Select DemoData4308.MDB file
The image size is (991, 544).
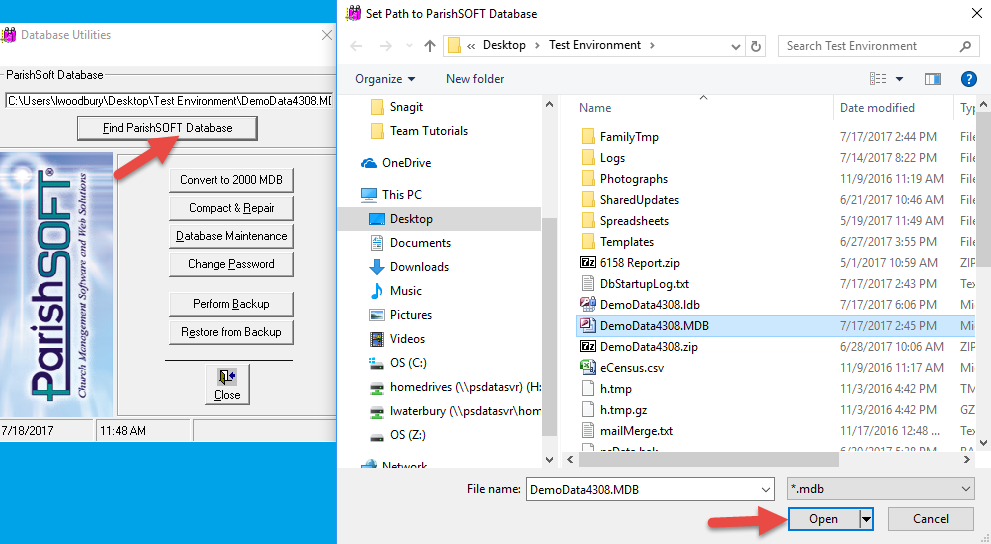(x=775, y=325)
